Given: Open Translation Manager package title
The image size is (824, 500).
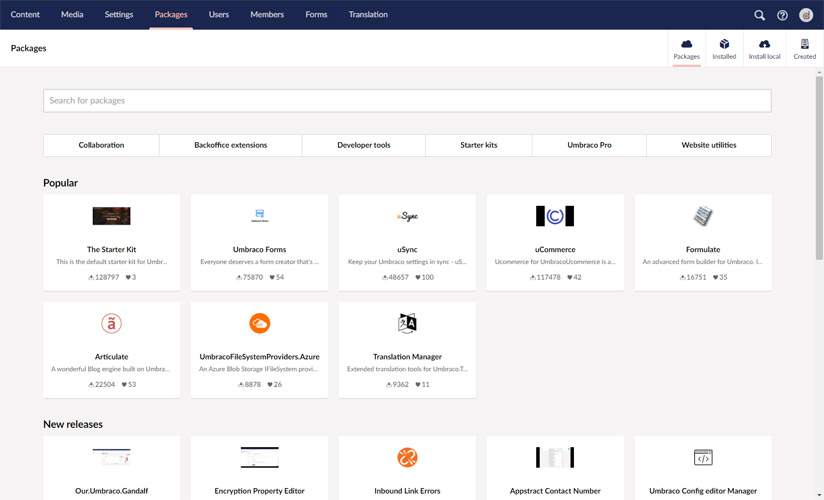Looking at the screenshot, I should [407, 357].
